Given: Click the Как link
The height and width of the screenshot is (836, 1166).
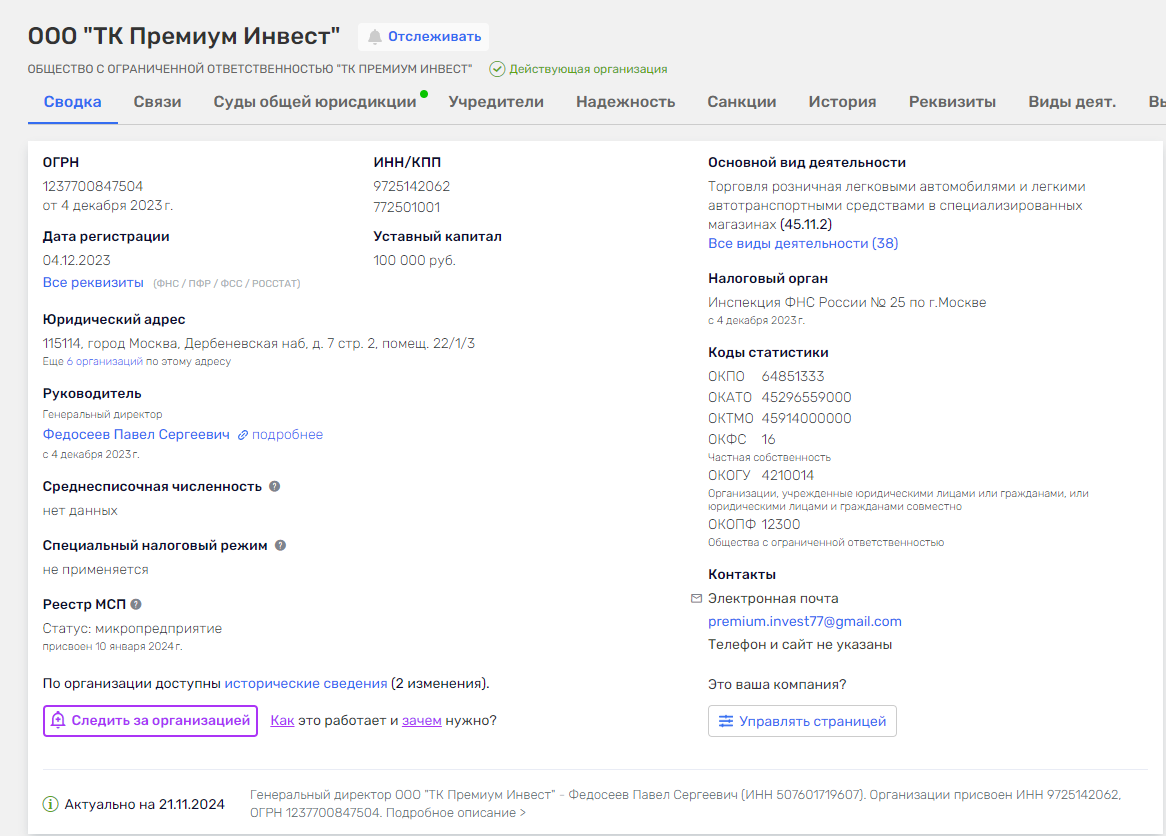Looking at the screenshot, I should click(x=282, y=721).
